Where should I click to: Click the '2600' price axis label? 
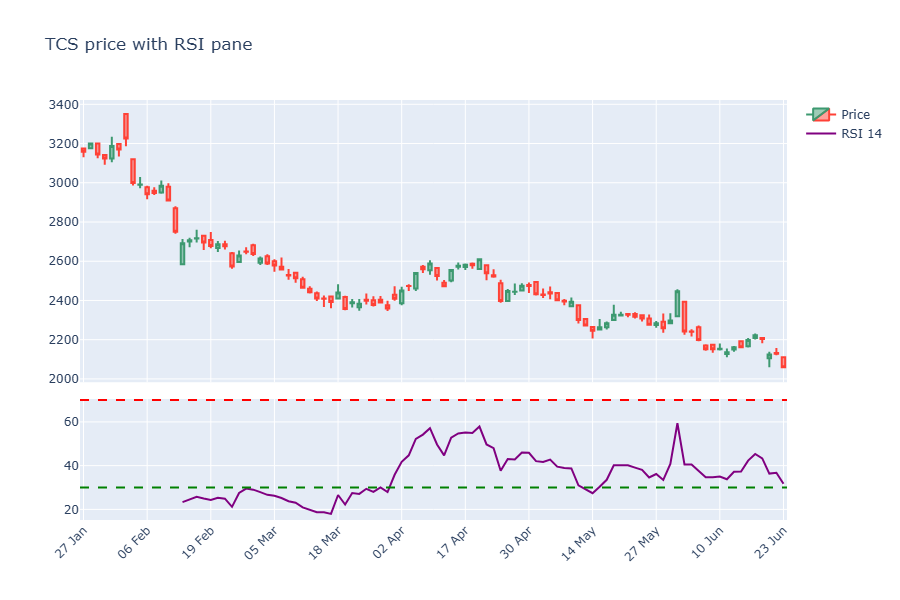click(64, 261)
